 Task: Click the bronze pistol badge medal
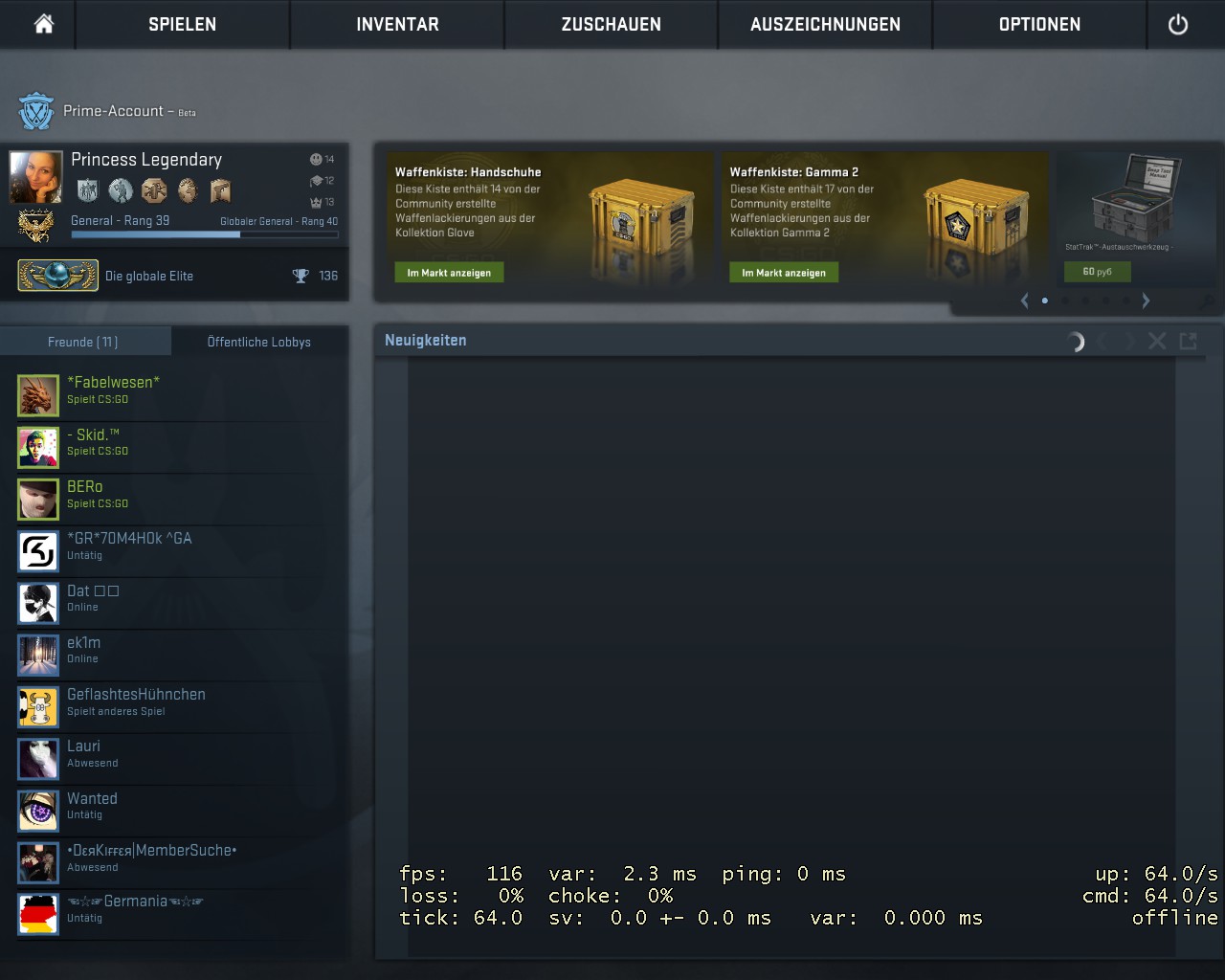pyautogui.click(x=221, y=190)
